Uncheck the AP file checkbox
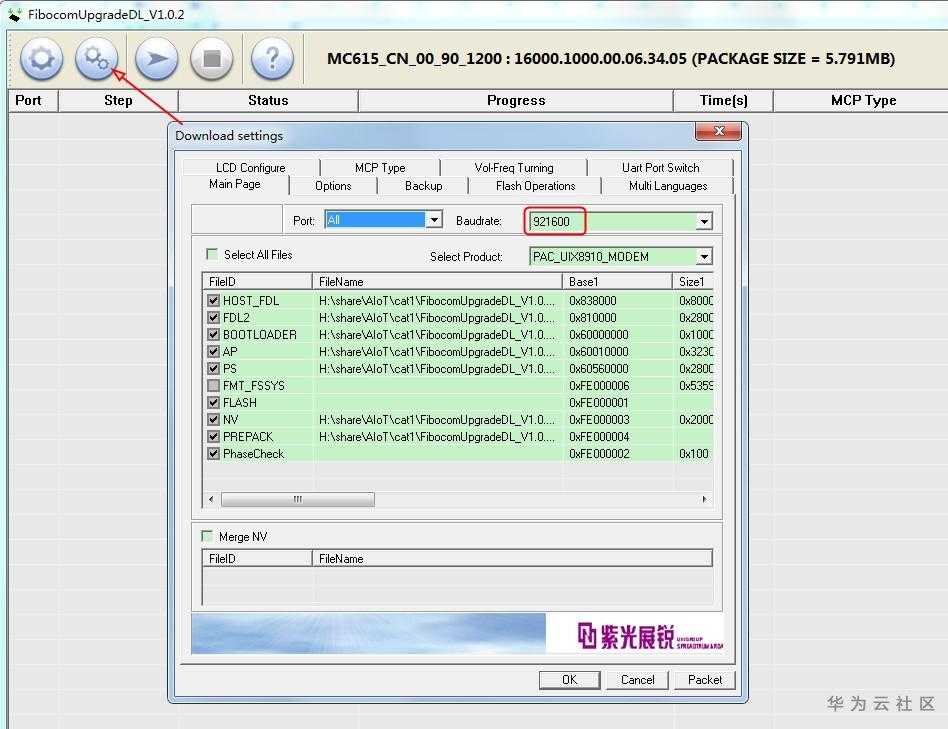 (x=213, y=351)
